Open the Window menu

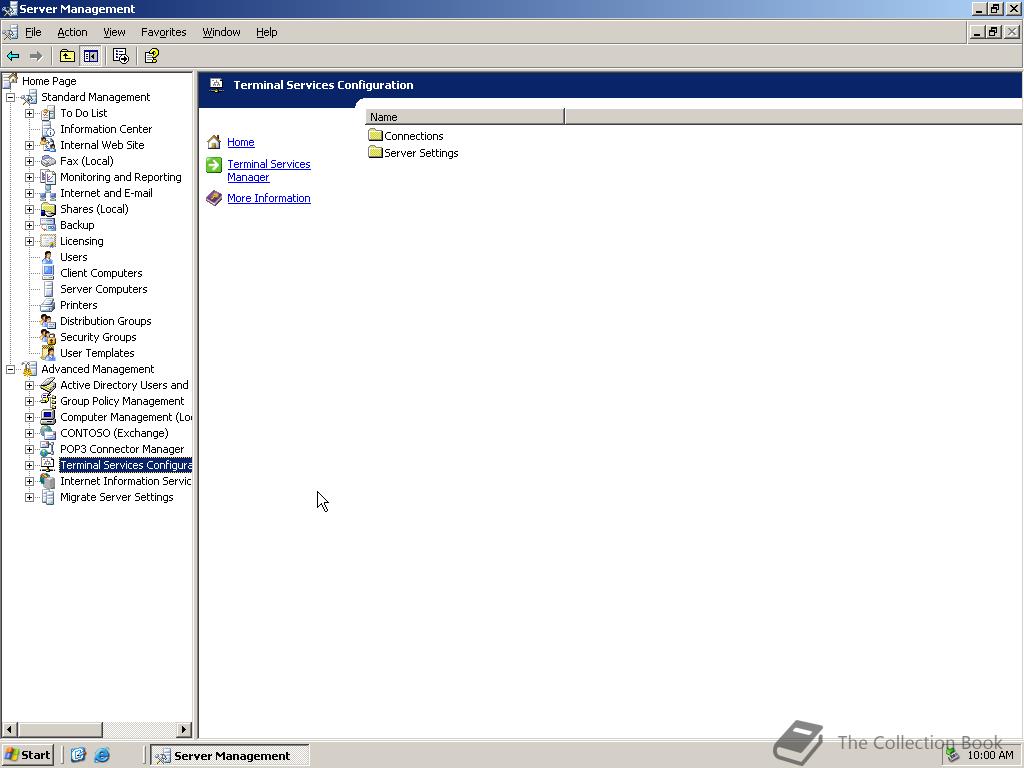pyautogui.click(x=221, y=32)
